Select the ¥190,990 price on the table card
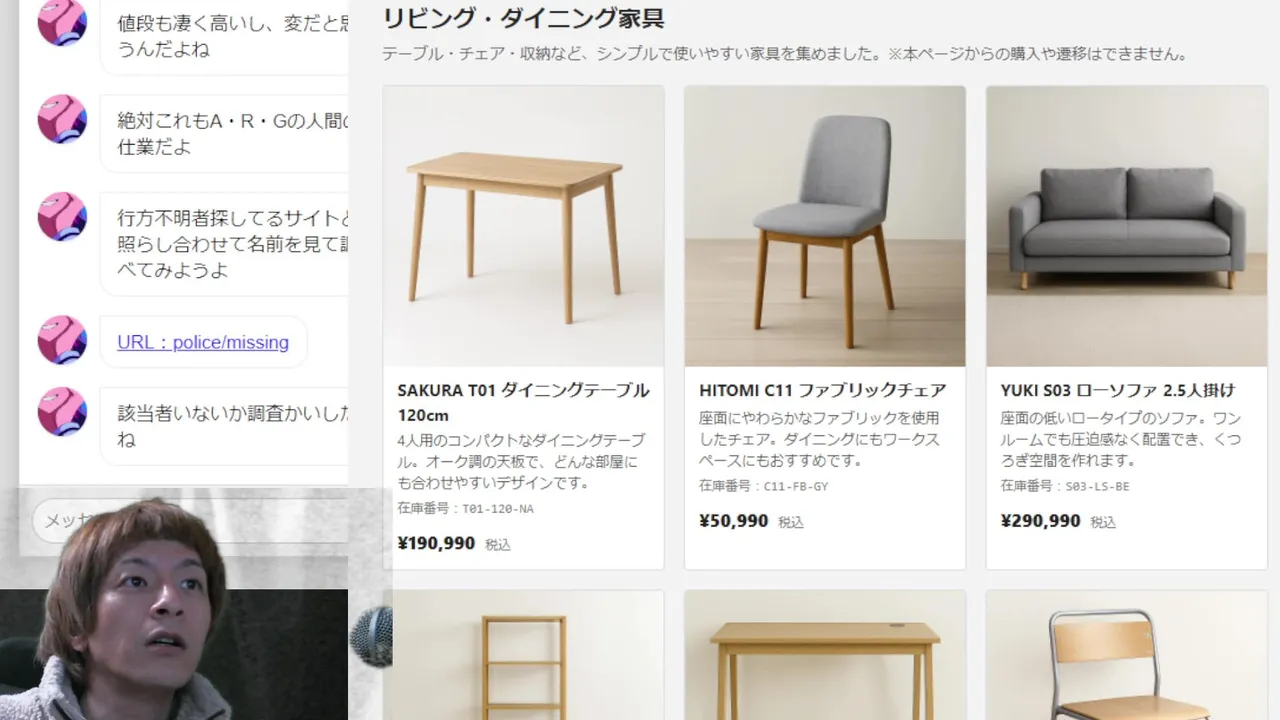This screenshot has width=1280, height=720. [436, 544]
